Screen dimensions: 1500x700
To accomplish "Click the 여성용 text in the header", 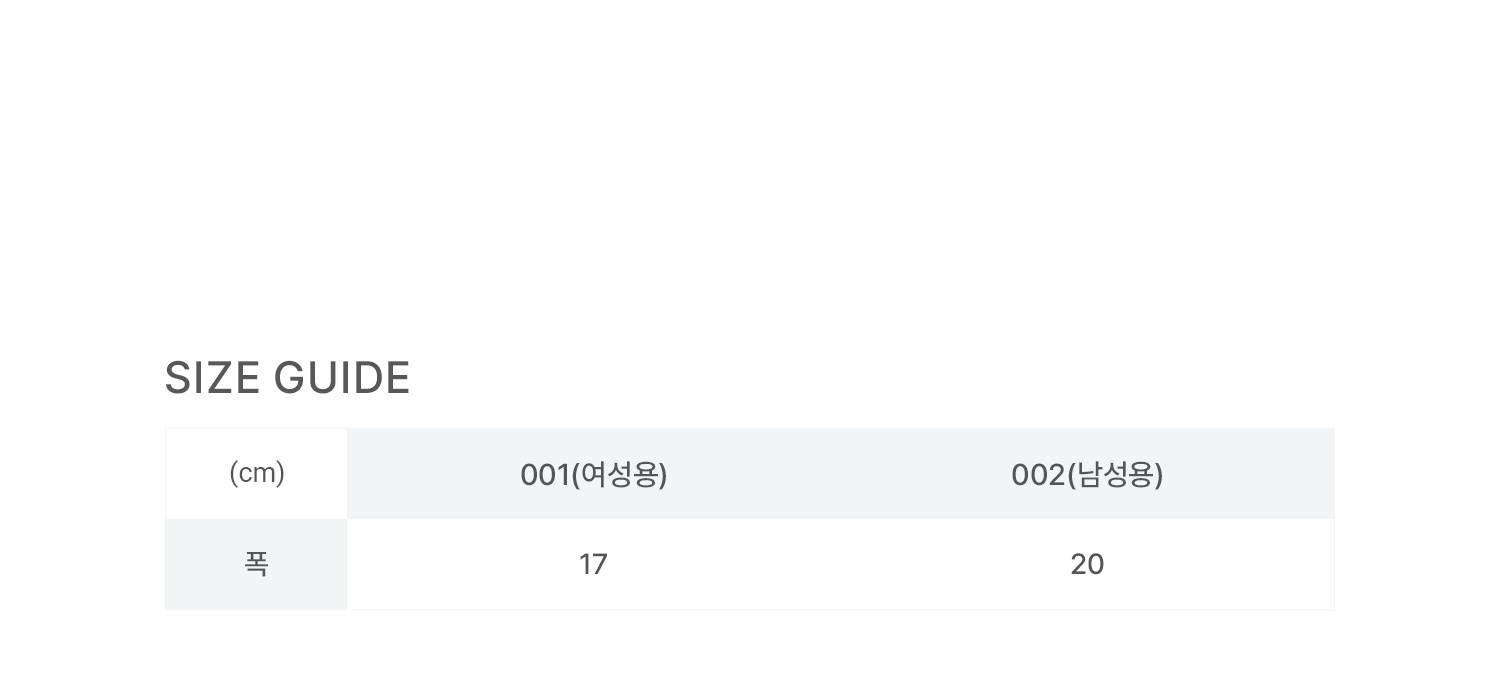I will tap(619, 475).
